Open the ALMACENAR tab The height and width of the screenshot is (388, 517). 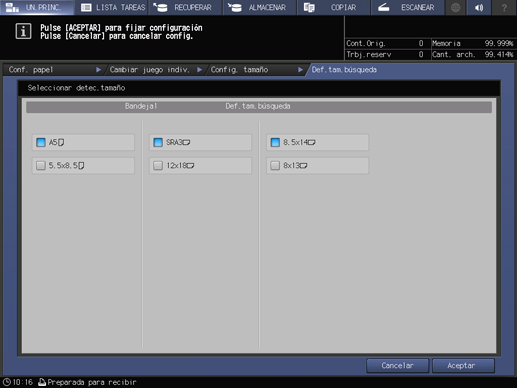click(x=260, y=7)
